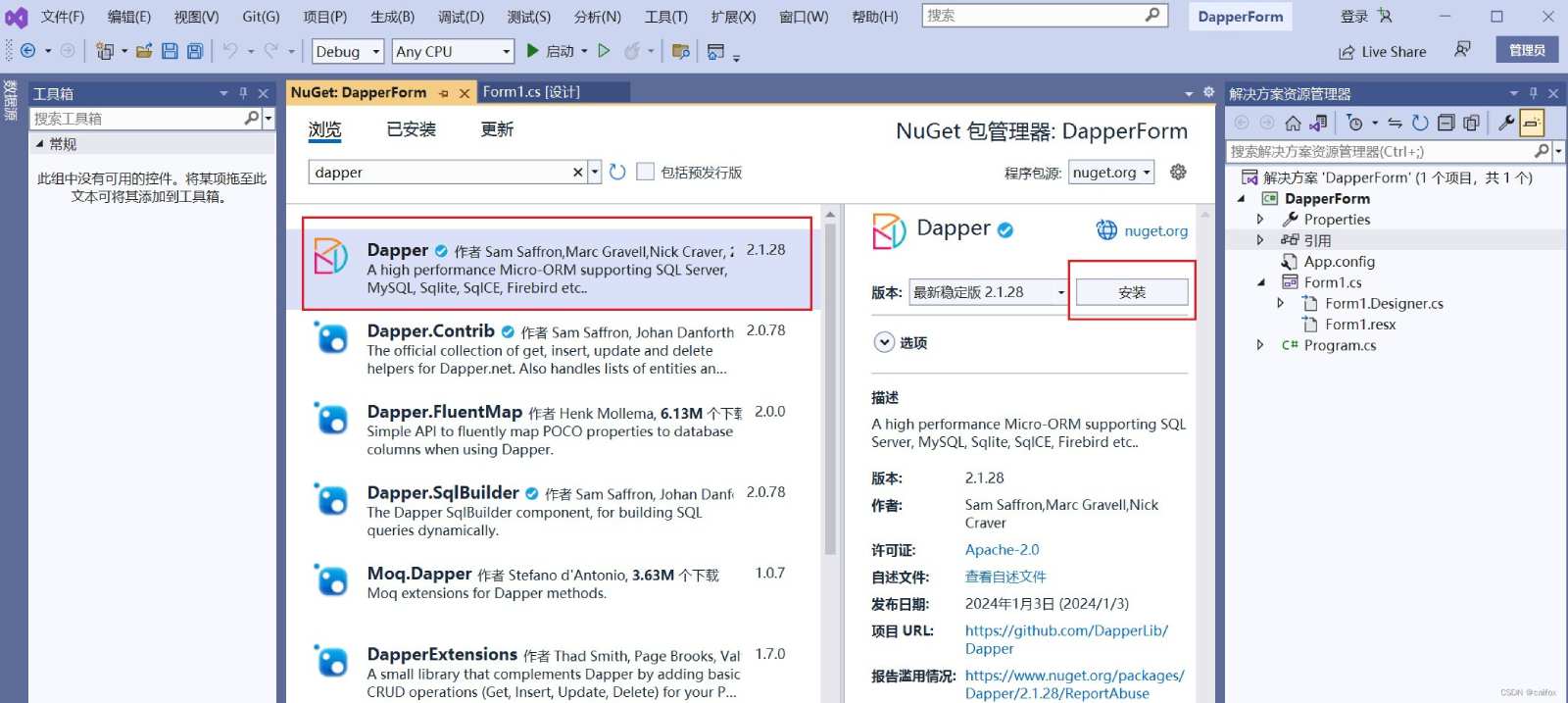Click the search magnifier in top search box
The image size is (1568, 703).
tap(1152, 15)
